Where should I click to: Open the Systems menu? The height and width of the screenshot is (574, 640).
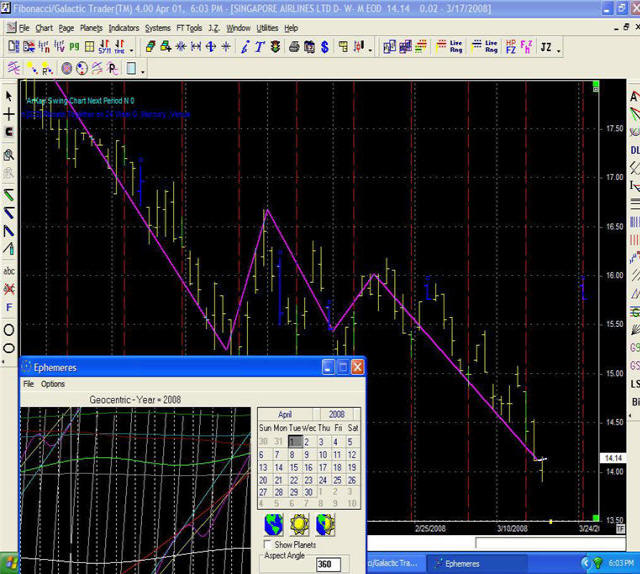click(158, 28)
